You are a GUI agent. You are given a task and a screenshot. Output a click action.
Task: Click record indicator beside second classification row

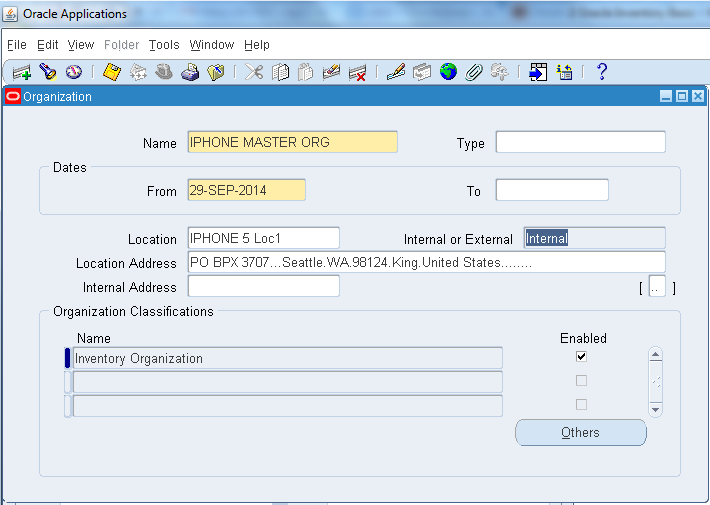click(68, 382)
